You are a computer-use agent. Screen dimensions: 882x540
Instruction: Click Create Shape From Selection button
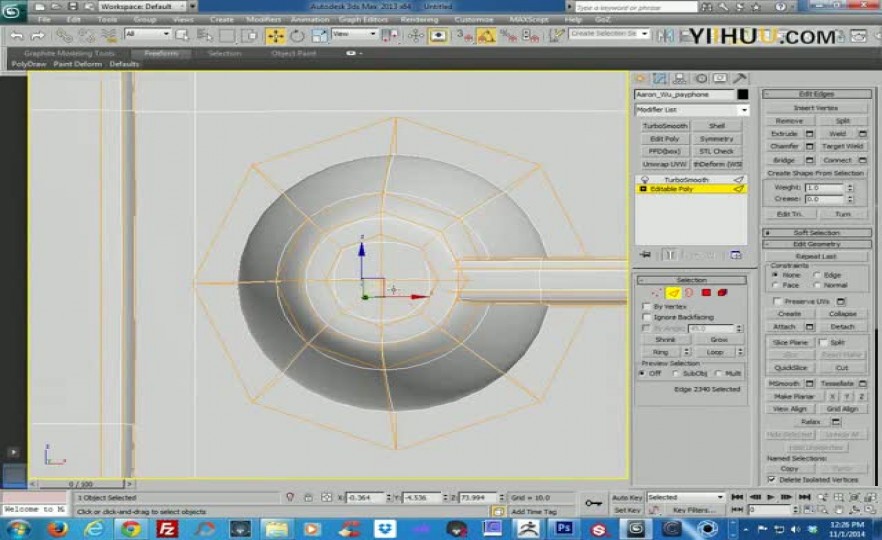click(x=815, y=173)
